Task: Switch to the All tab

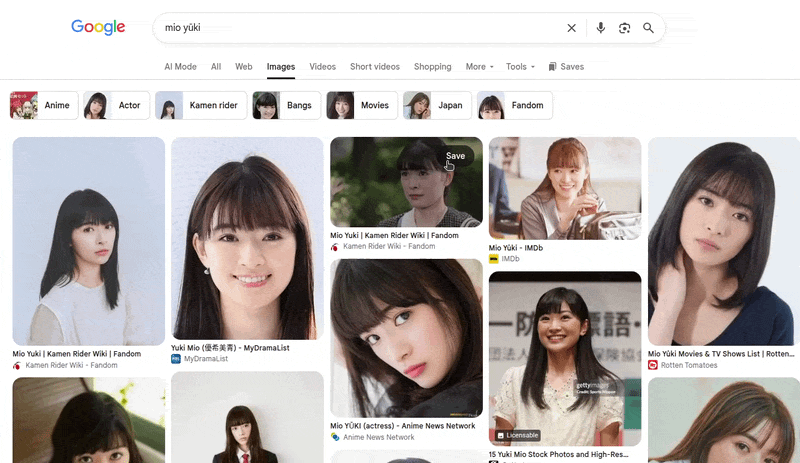Action: 216,66
